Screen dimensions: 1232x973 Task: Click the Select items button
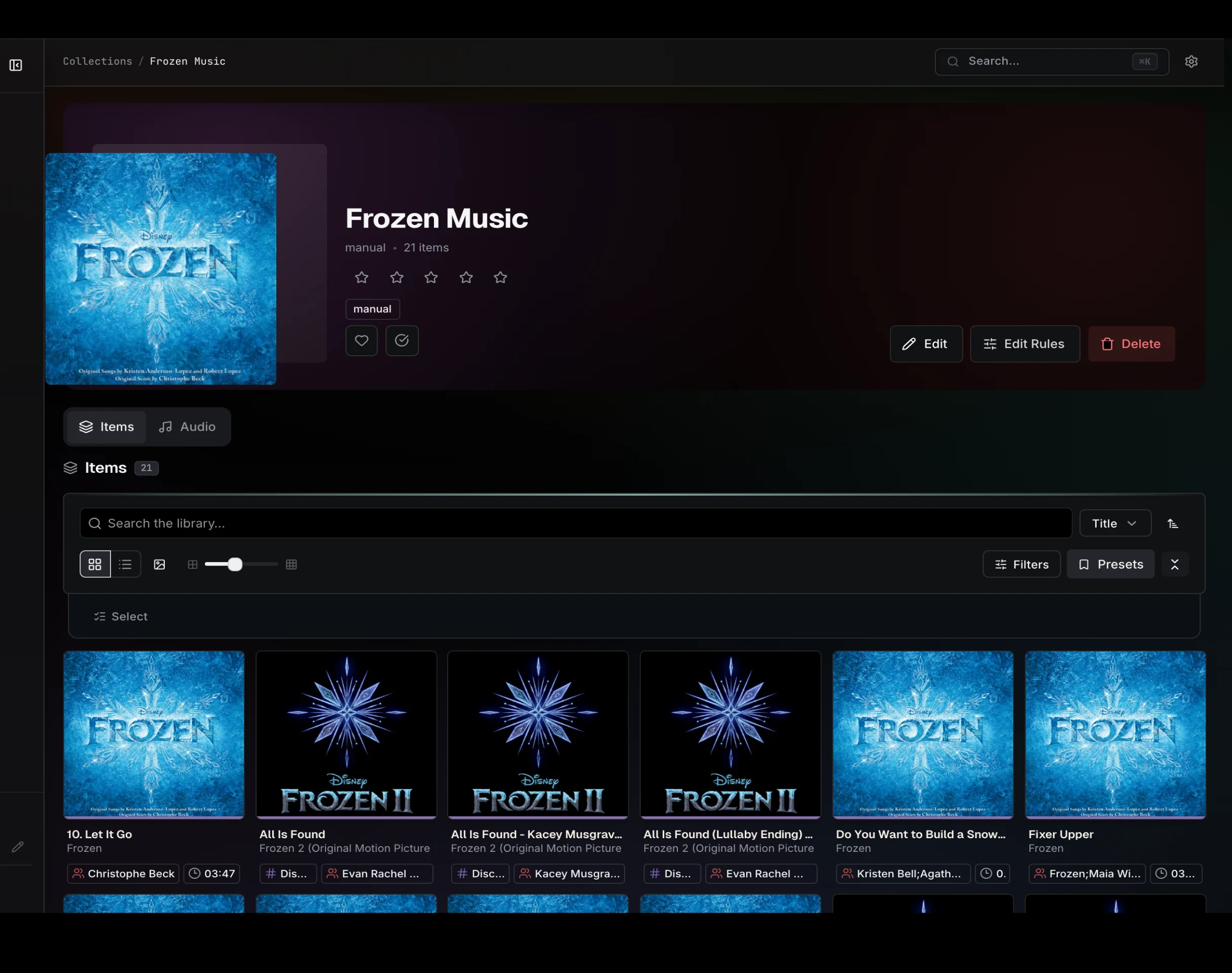pos(121,616)
